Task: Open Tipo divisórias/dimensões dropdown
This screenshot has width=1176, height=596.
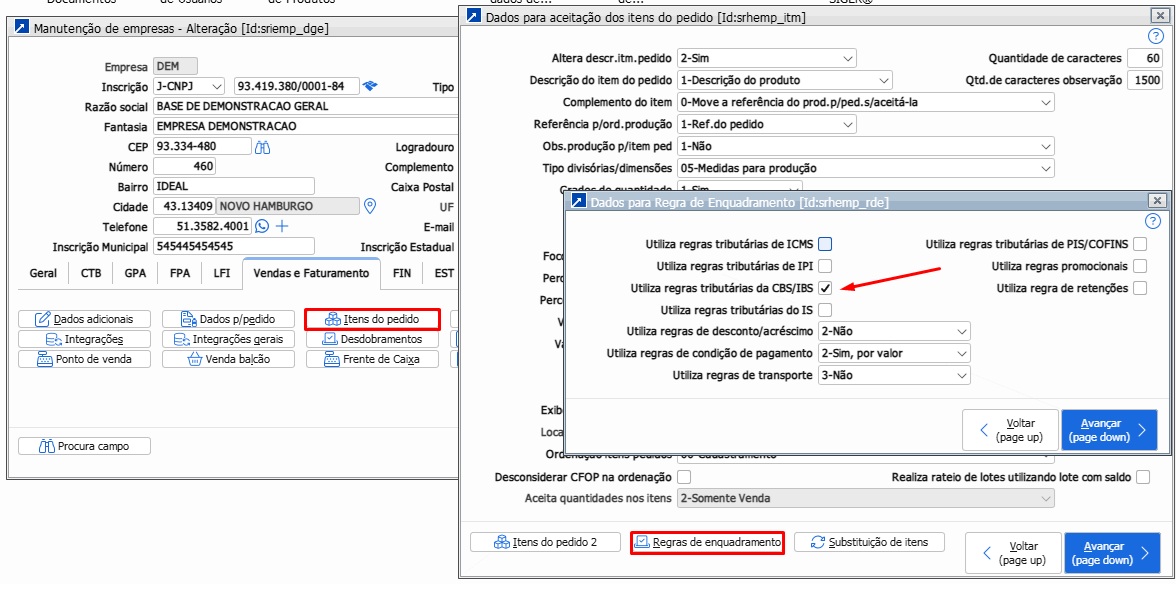Action: pyautogui.click(x=866, y=168)
